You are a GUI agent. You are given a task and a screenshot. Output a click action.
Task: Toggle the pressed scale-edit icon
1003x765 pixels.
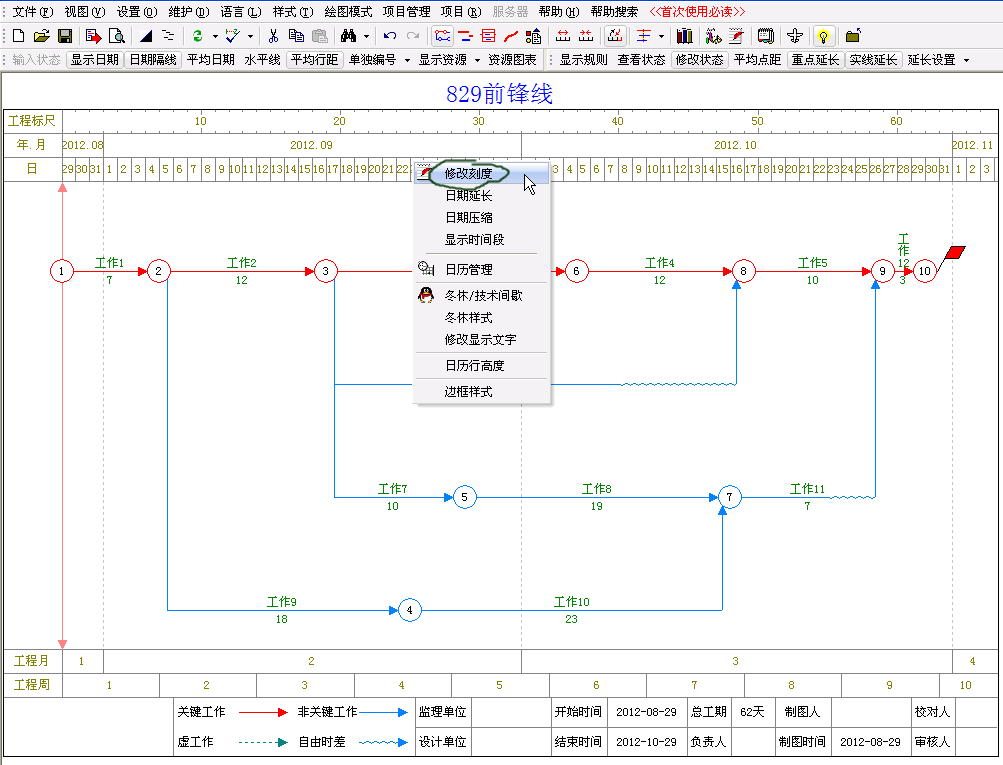click(x=615, y=36)
